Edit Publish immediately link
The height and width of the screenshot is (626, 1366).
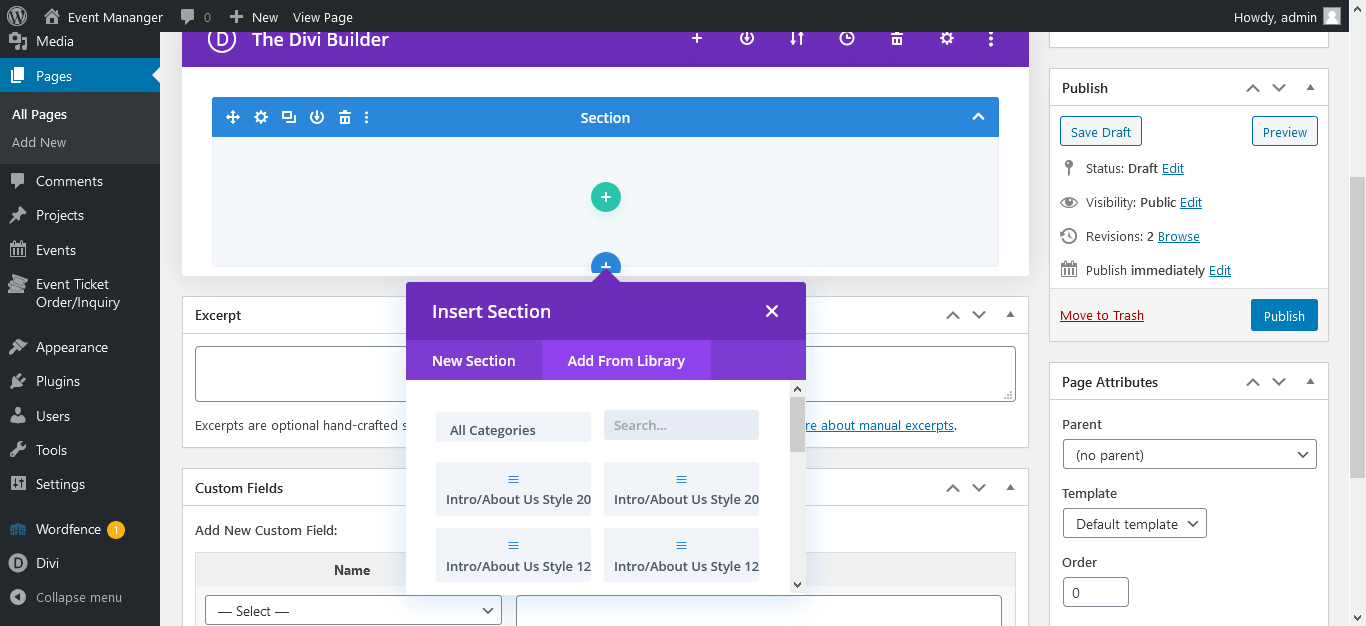(1220, 270)
